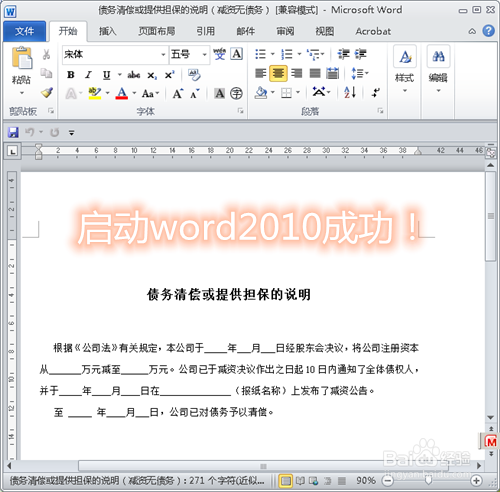Image resolution: width=500 pixels, height=492 pixels.
Task: Apply subscript formatting
Action: point(152,76)
